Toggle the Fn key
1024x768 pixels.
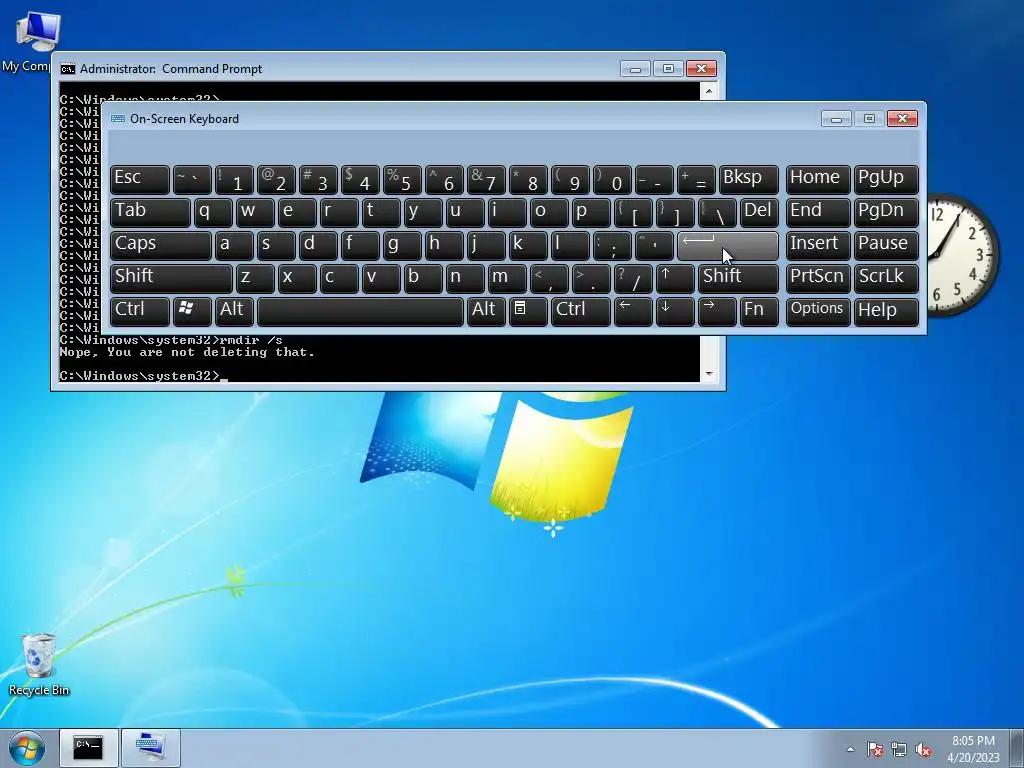tap(759, 312)
